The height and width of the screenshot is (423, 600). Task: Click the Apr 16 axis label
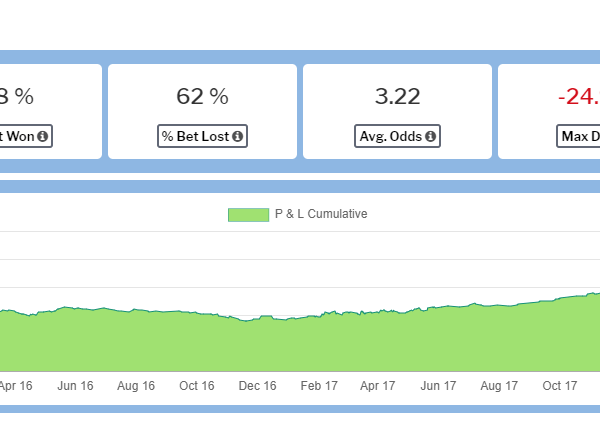click(16, 385)
